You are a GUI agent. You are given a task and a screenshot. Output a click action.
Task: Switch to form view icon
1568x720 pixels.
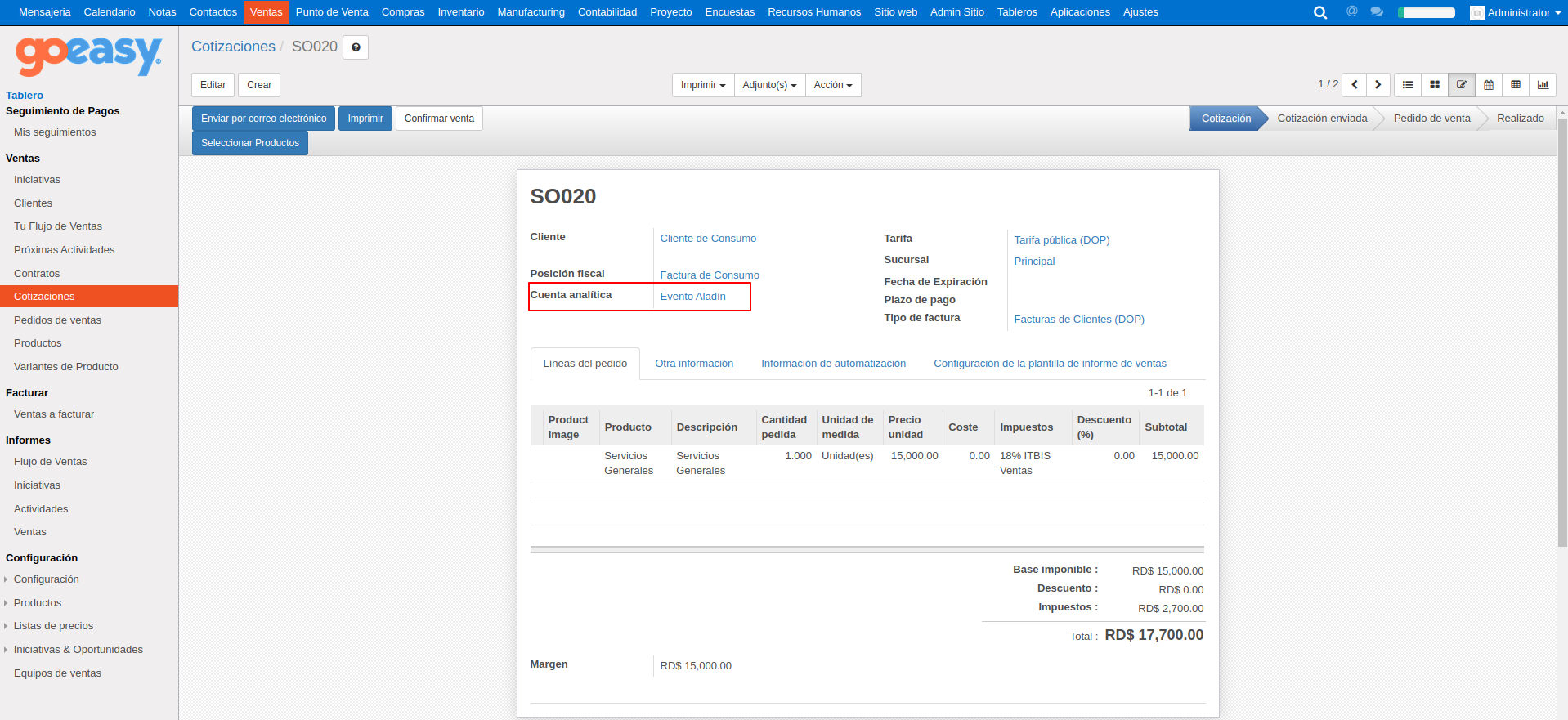(x=1462, y=85)
